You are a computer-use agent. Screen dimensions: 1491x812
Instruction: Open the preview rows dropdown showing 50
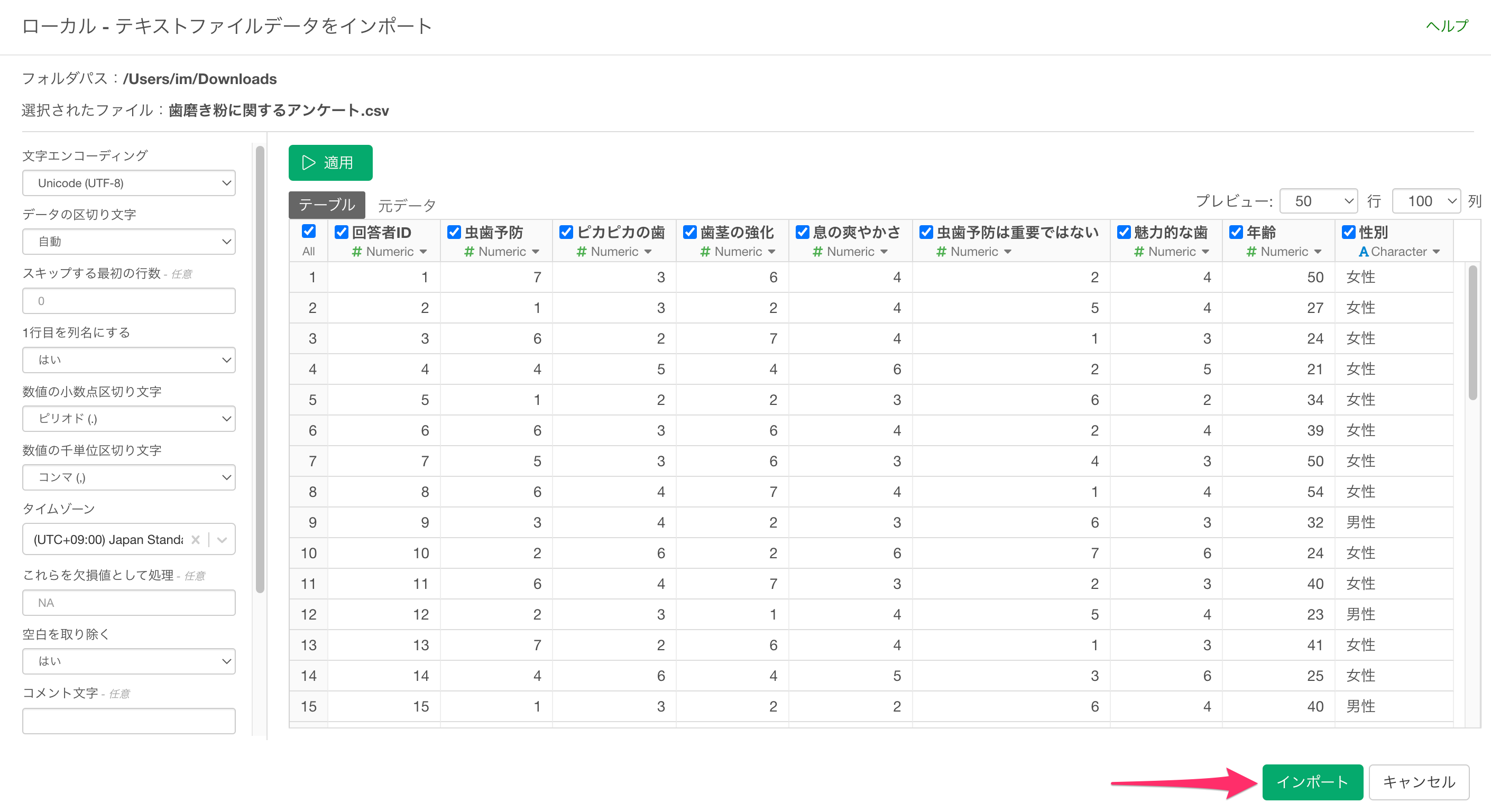pos(1318,201)
